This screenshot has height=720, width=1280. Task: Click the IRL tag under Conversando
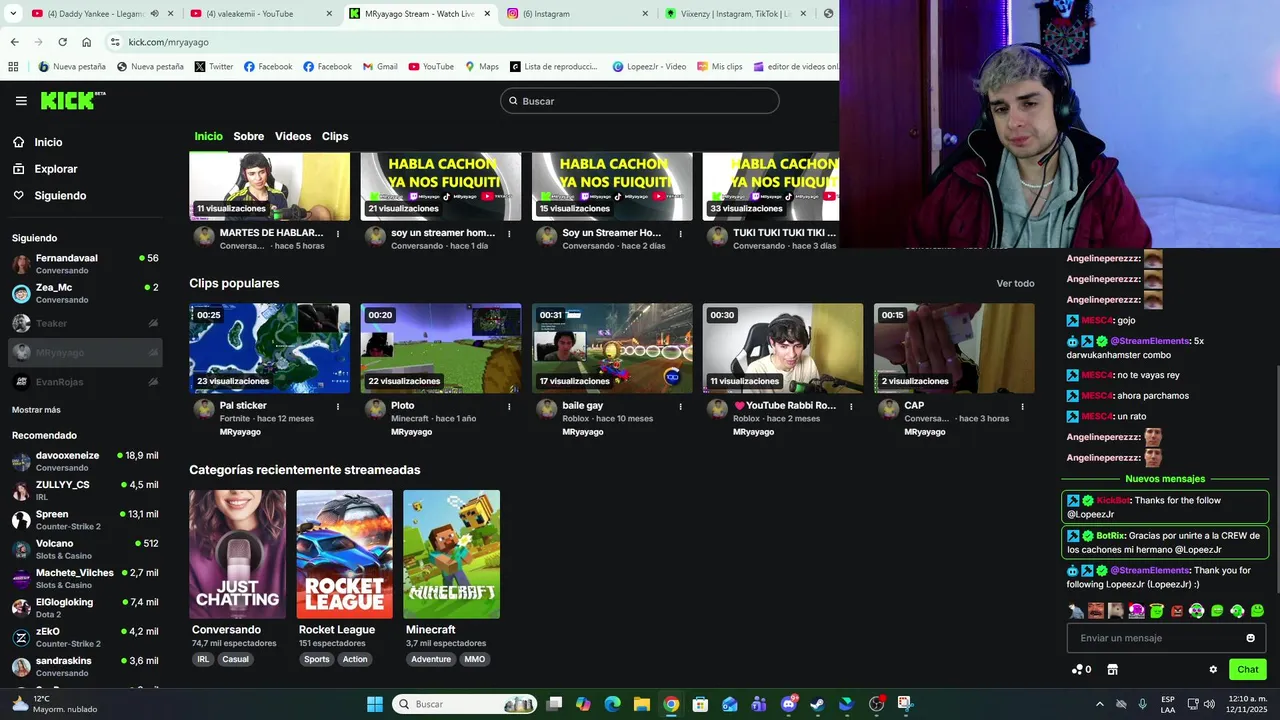(x=203, y=660)
